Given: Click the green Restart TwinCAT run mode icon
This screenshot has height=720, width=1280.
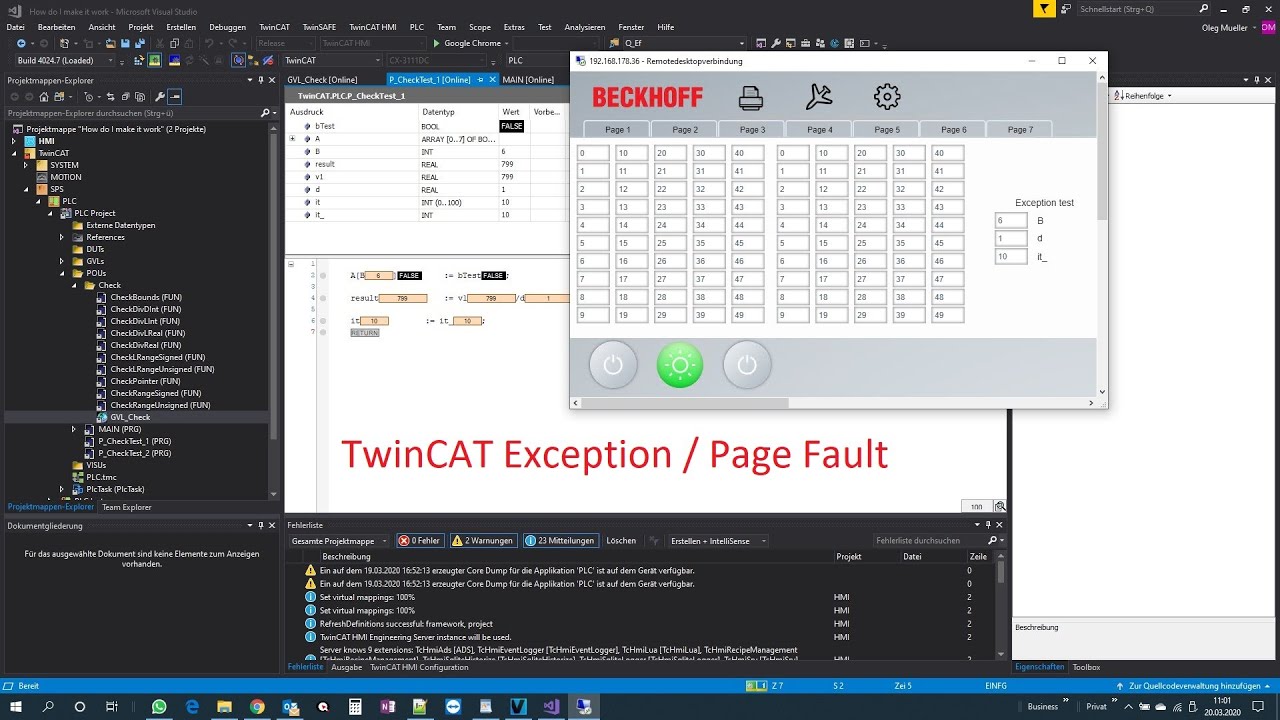Looking at the screenshot, I should pyautogui.click(x=155, y=60).
